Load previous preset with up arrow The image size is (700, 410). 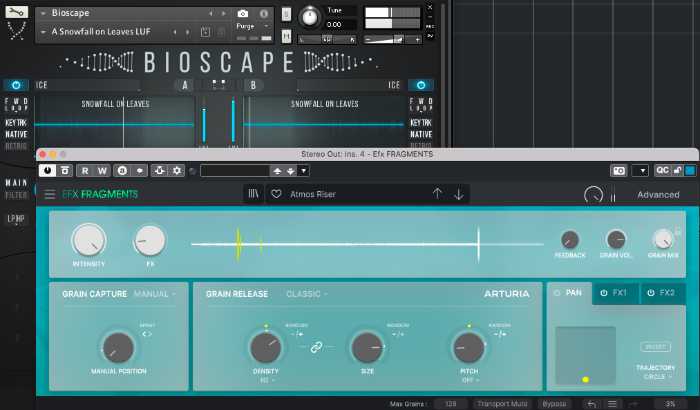tap(438, 194)
